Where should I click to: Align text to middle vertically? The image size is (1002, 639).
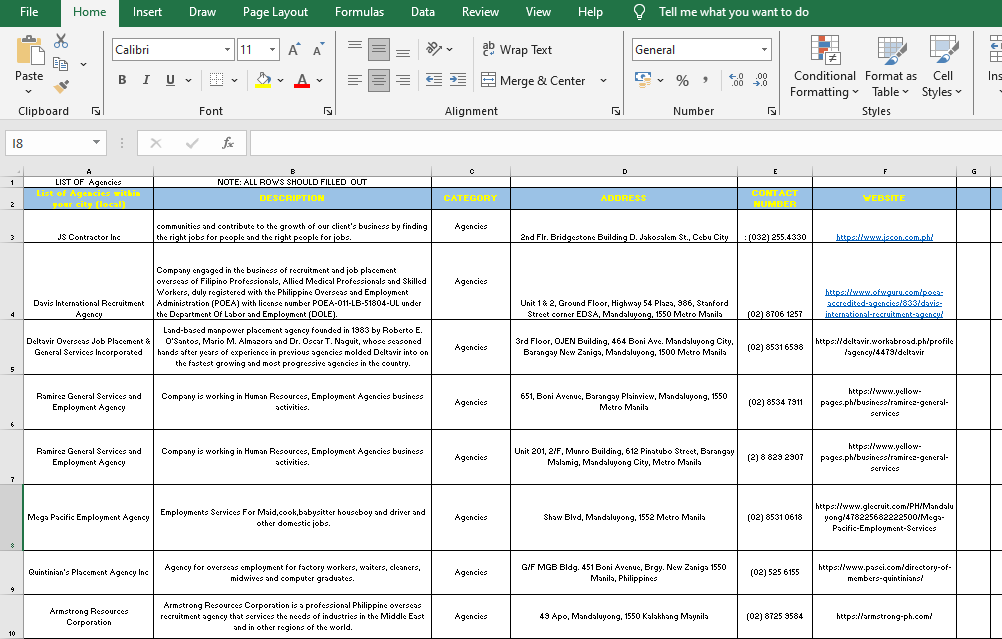coord(379,49)
